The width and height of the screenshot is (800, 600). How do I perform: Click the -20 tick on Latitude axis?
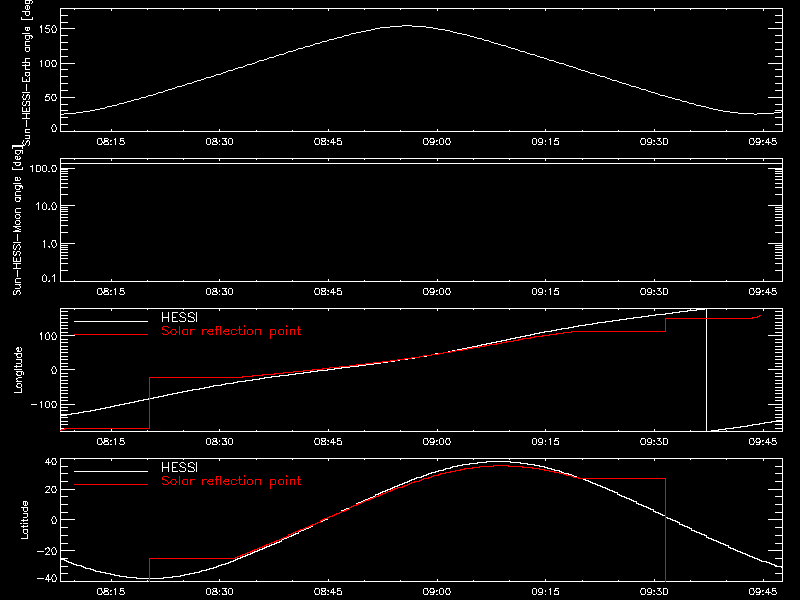[x=47, y=551]
